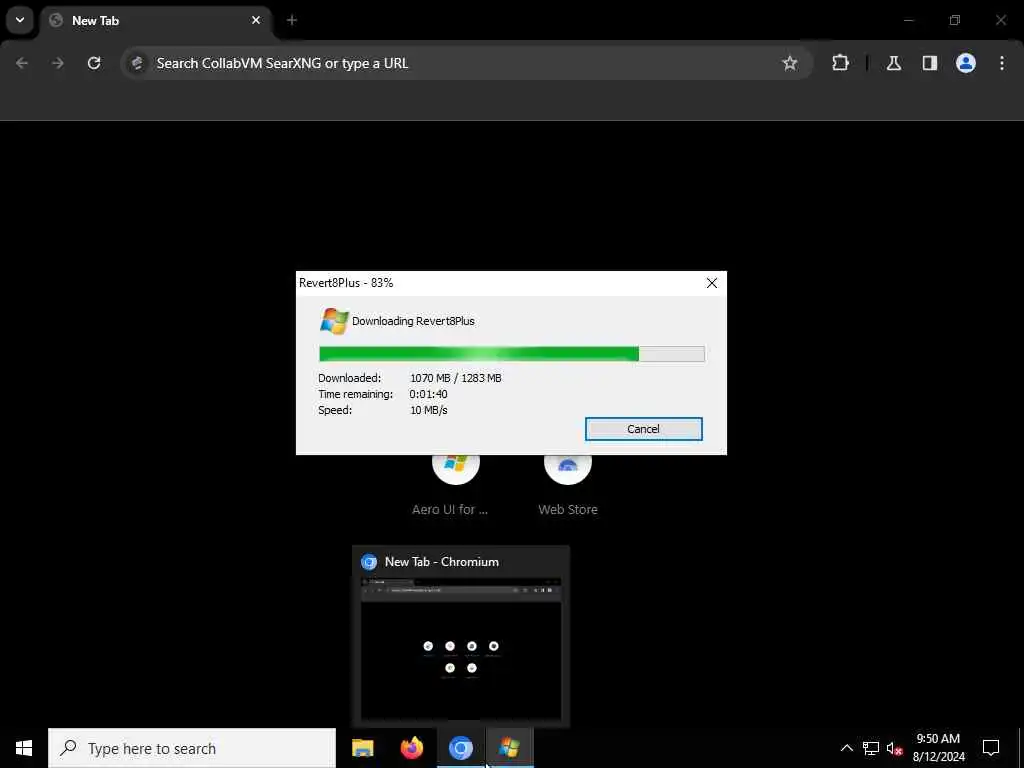Image resolution: width=1024 pixels, height=768 pixels.
Task: Click the Type here to search box
Action: click(192, 748)
